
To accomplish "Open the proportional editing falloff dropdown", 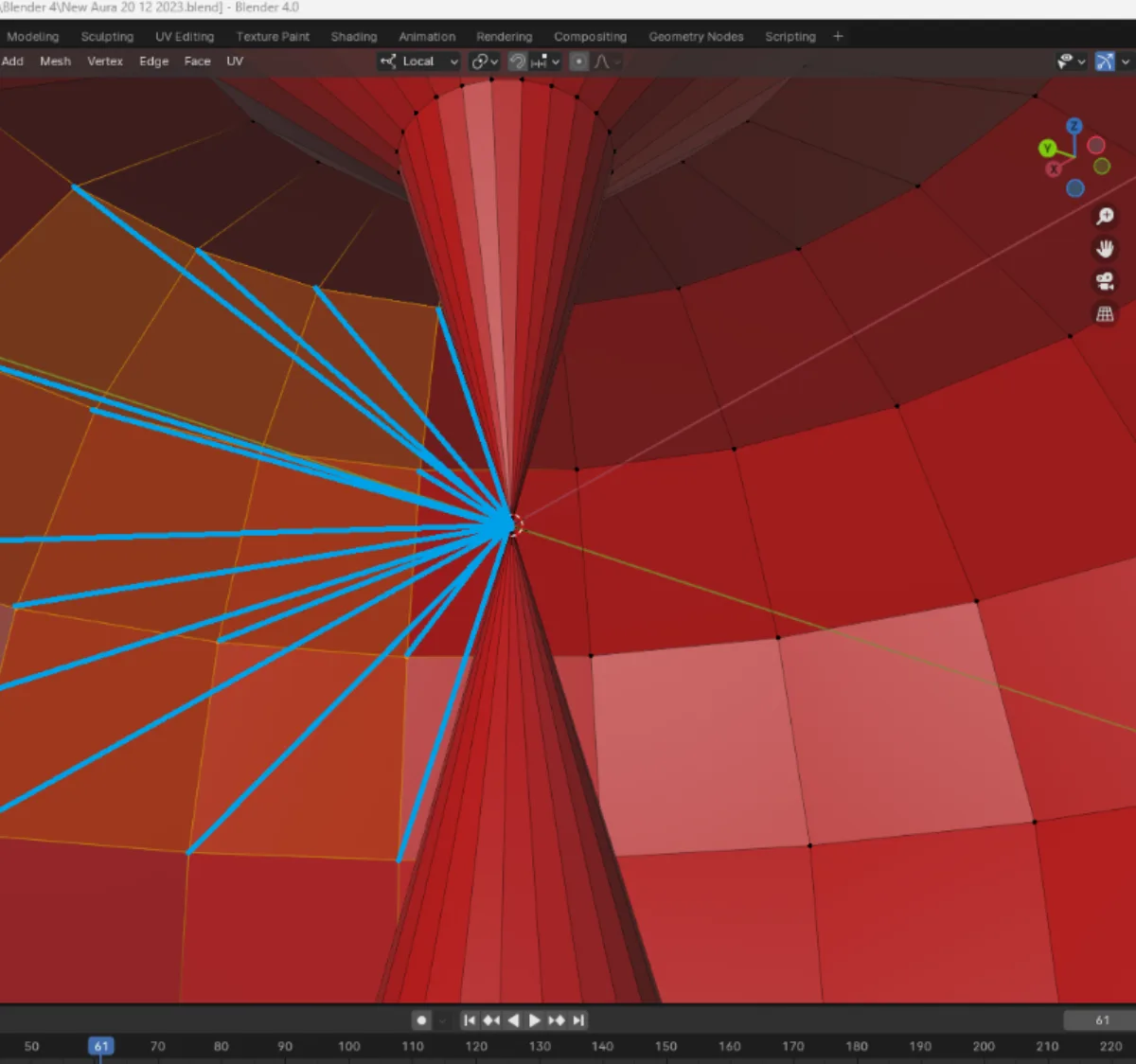I will click(x=608, y=62).
